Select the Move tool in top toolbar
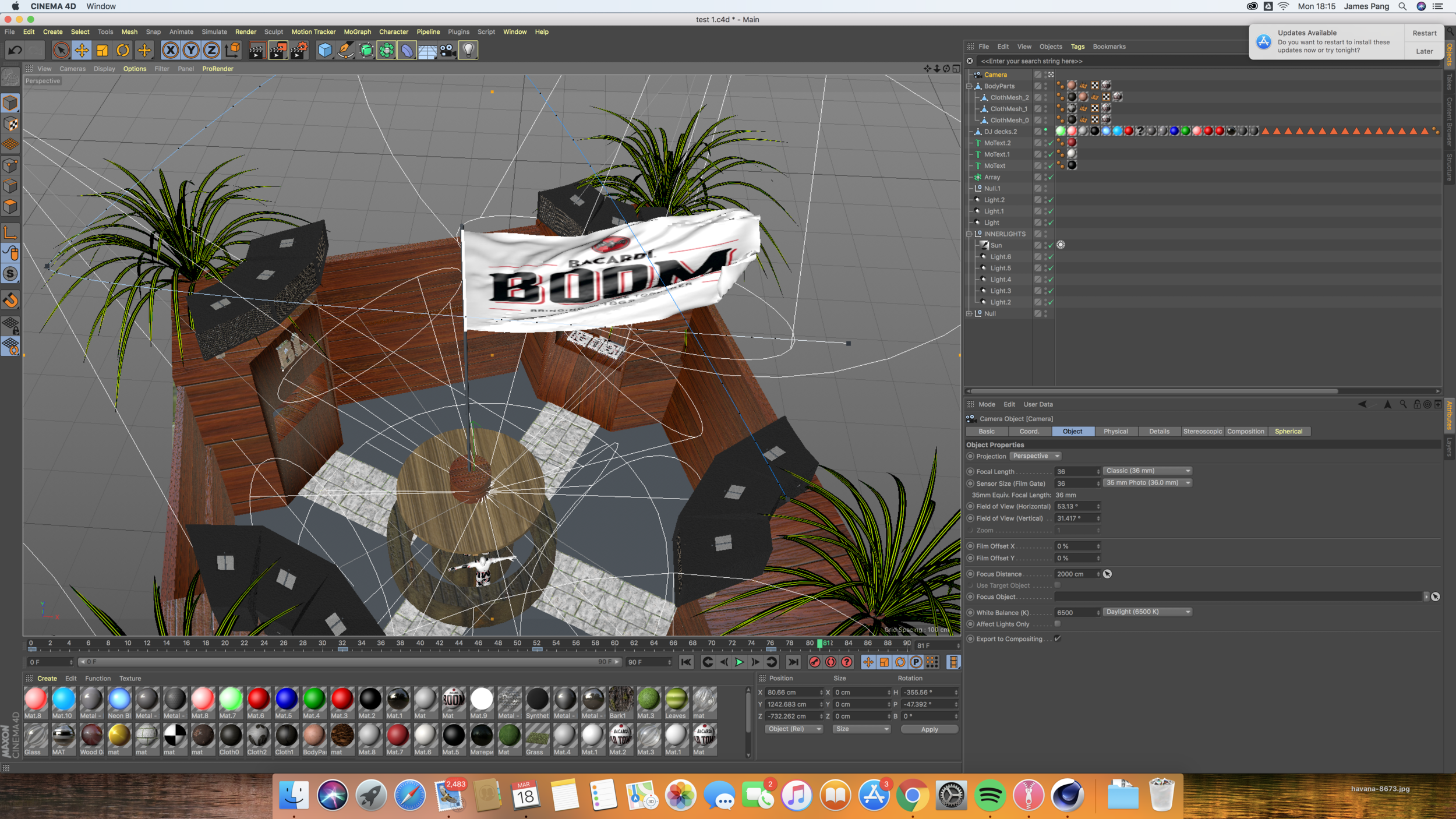The width and height of the screenshot is (1456, 819). (x=82, y=50)
